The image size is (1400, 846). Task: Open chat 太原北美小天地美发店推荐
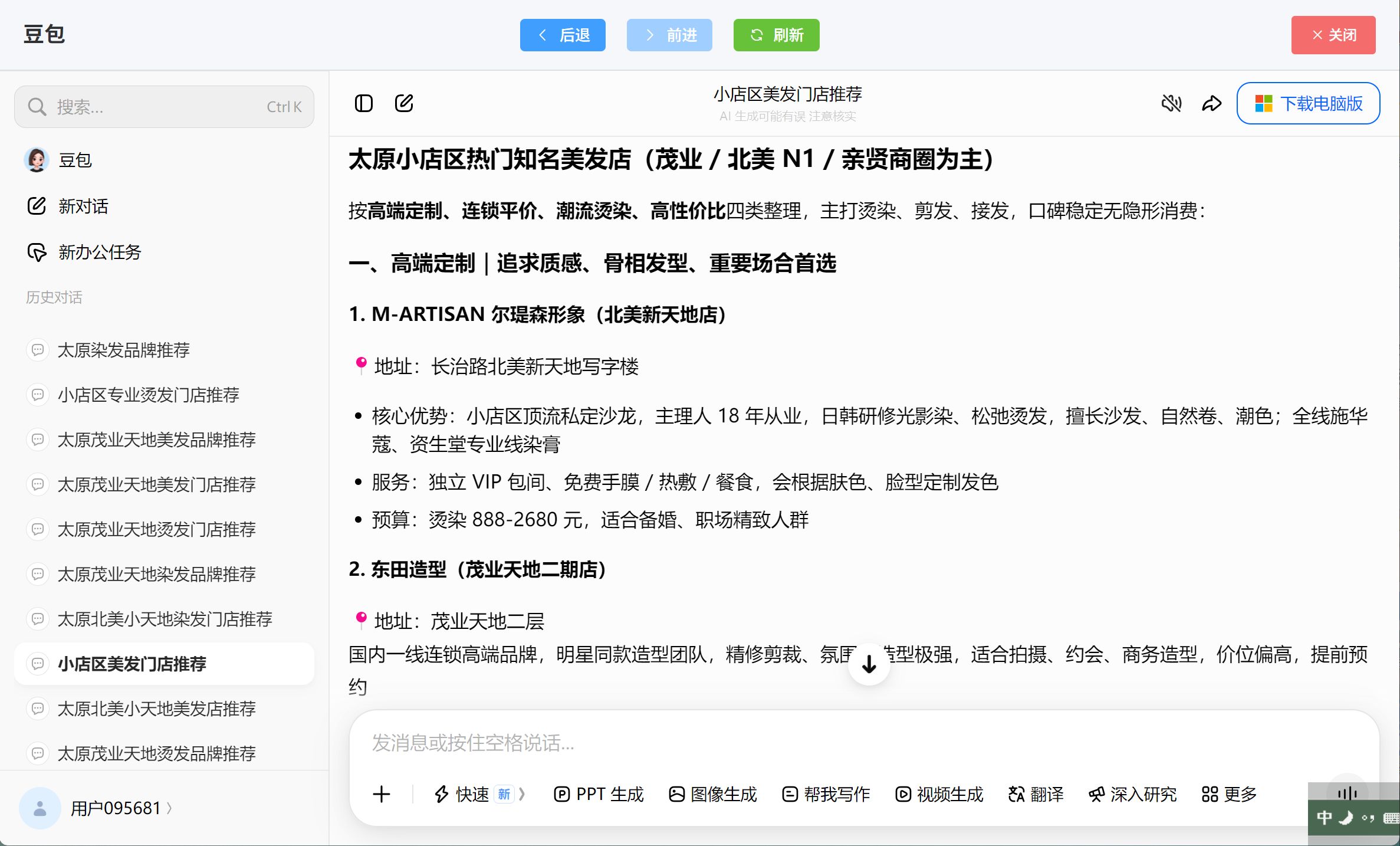click(164, 709)
